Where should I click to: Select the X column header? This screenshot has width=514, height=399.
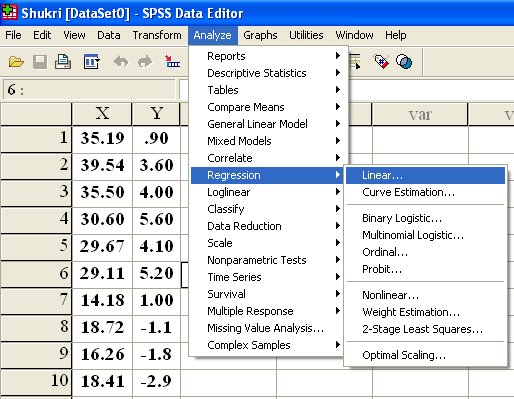point(102,114)
